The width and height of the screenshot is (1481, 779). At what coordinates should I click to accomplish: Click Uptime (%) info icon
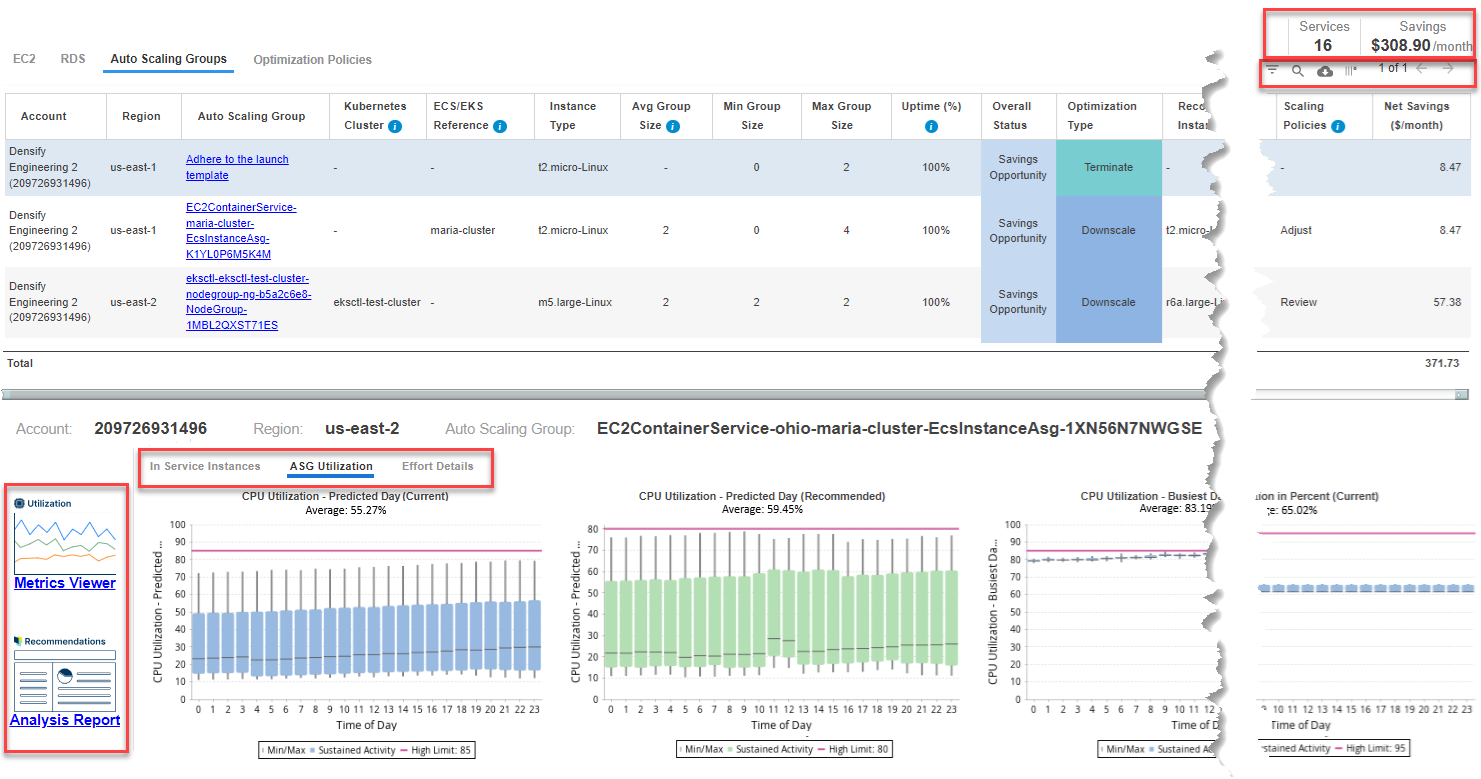pos(931,126)
